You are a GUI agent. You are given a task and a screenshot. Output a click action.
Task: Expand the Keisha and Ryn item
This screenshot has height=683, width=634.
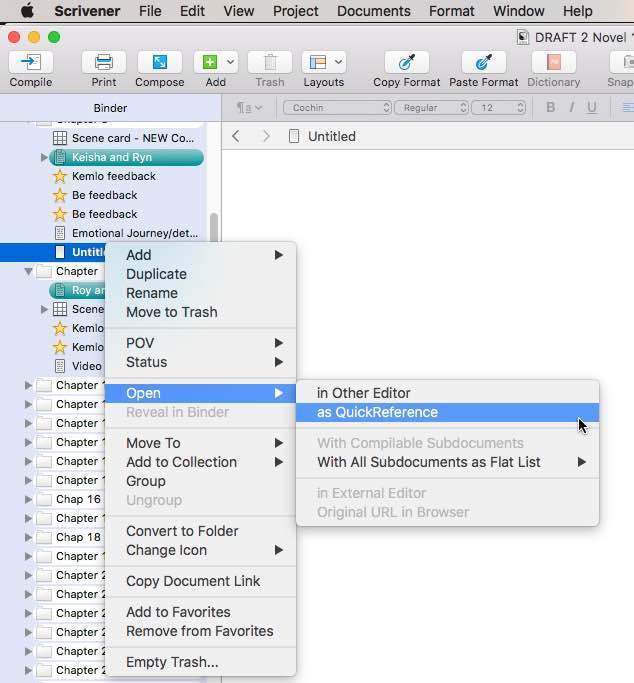pyautogui.click(x=44, y=157)
